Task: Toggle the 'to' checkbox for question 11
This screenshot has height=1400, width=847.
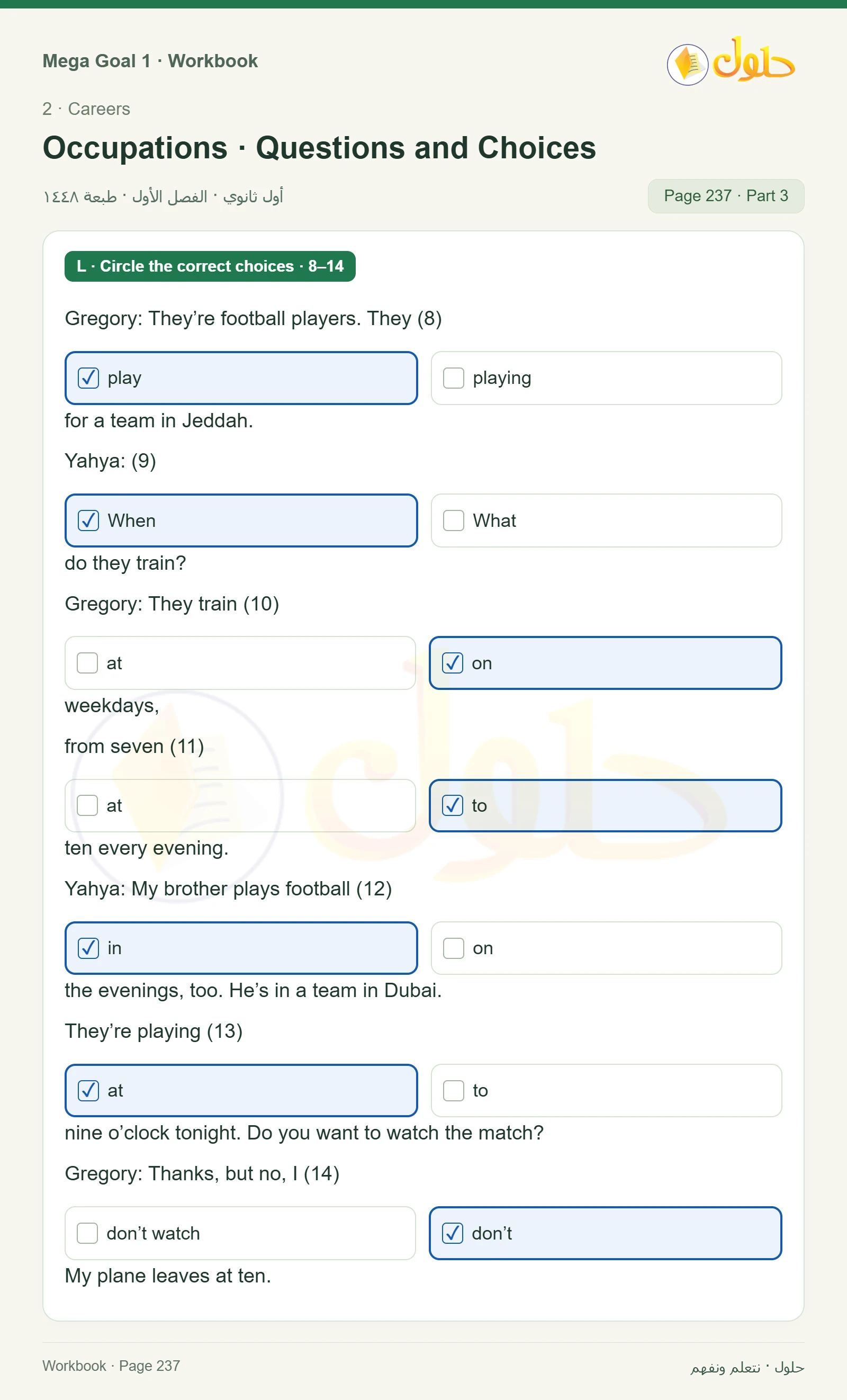Action: click(452, 806)
